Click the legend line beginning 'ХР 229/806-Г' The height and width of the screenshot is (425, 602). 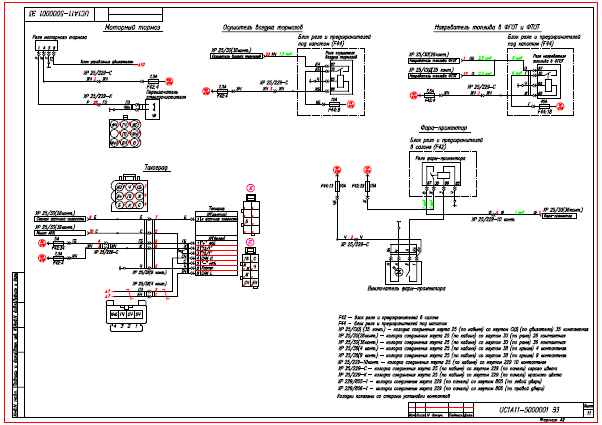click(441, 389)
